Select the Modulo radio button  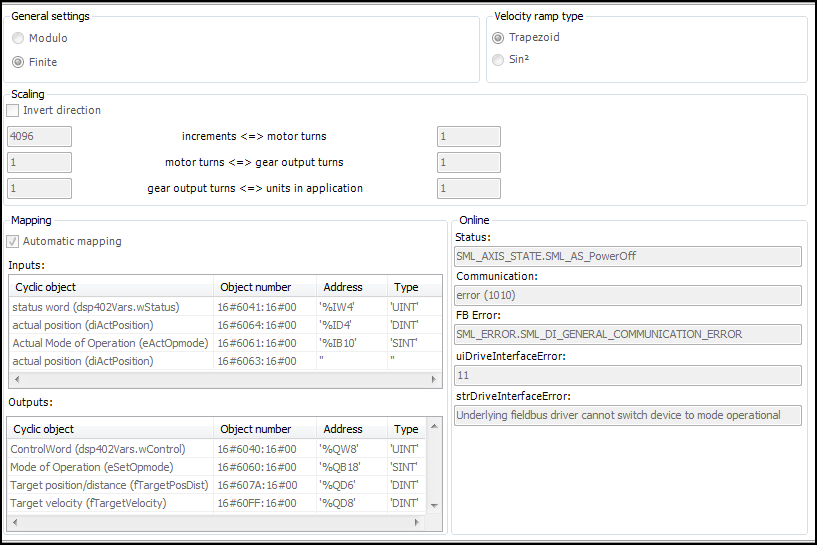[18, 38]
